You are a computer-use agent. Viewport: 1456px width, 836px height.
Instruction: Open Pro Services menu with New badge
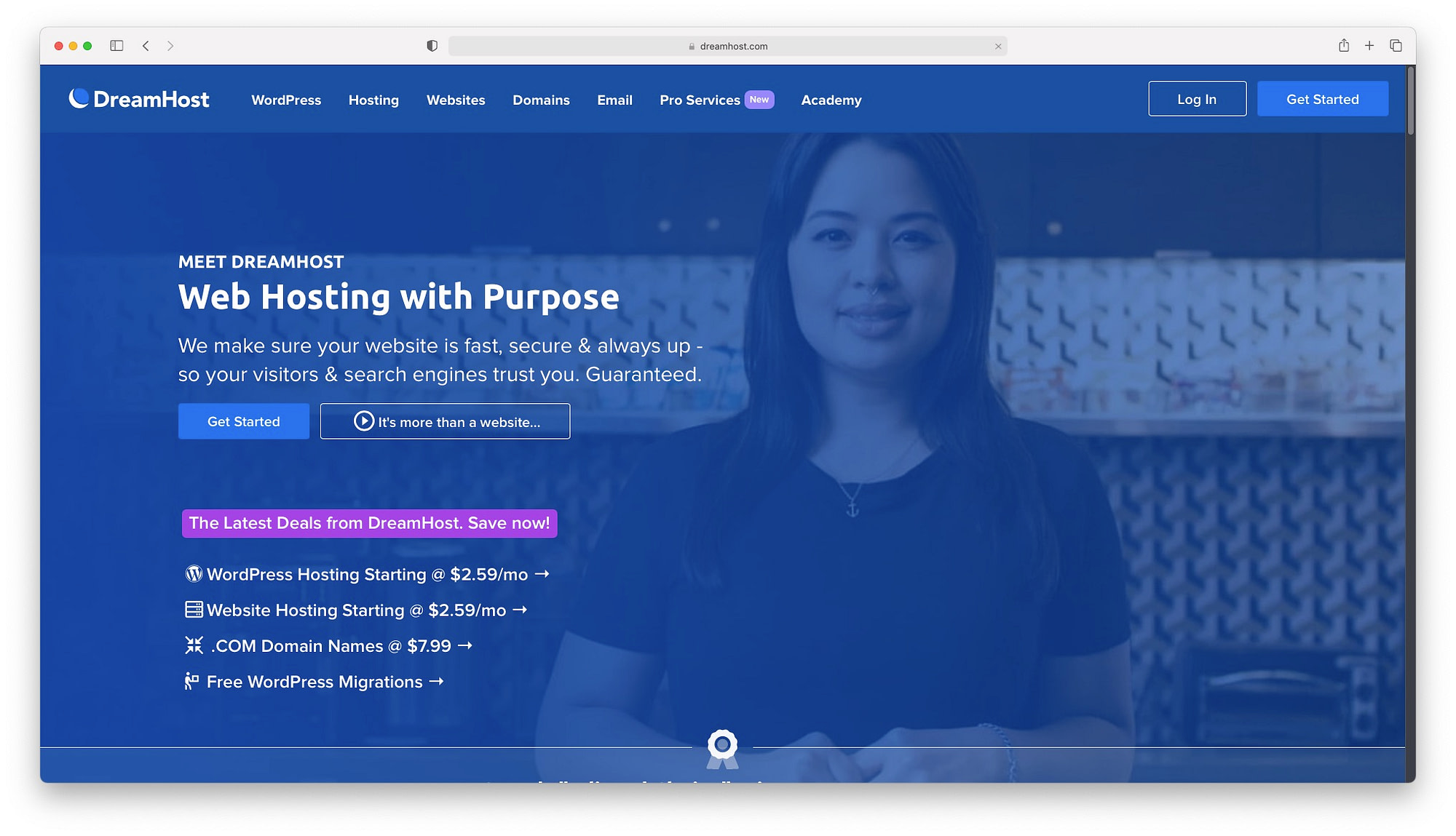click(x=716, y=100)
